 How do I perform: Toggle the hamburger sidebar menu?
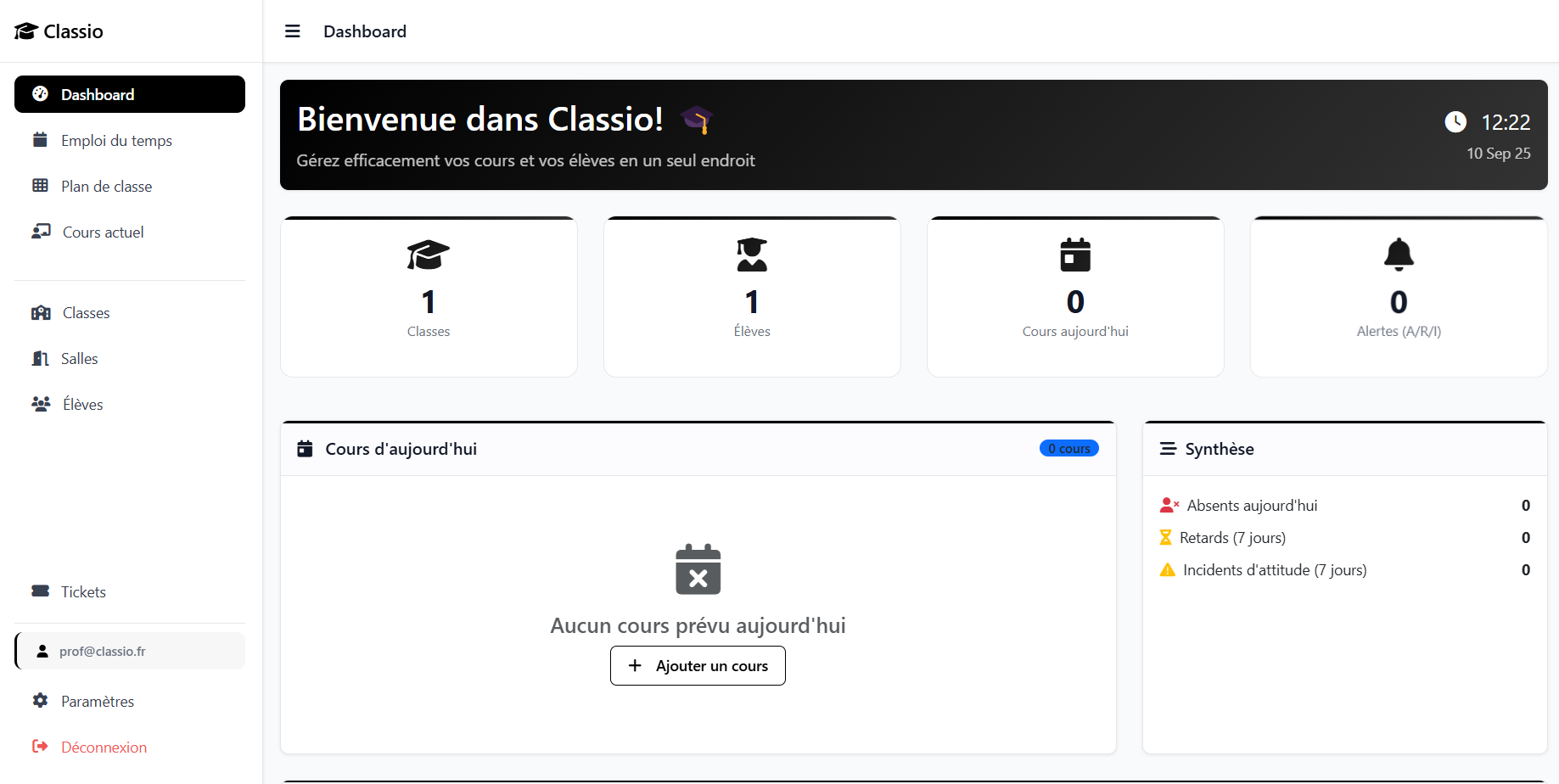(x=293, y=31)
